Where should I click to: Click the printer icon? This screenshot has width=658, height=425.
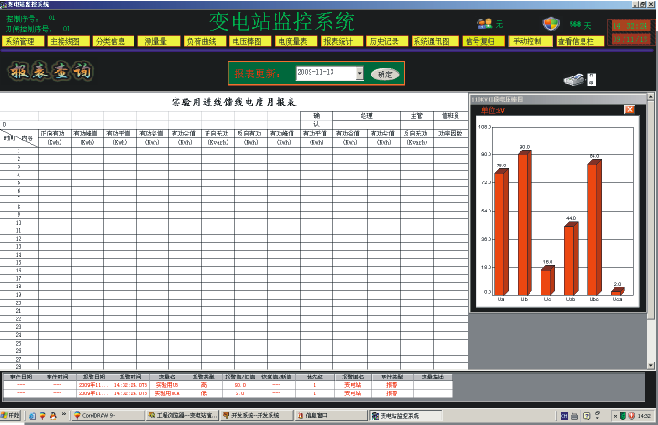click(x=573, y=79)
